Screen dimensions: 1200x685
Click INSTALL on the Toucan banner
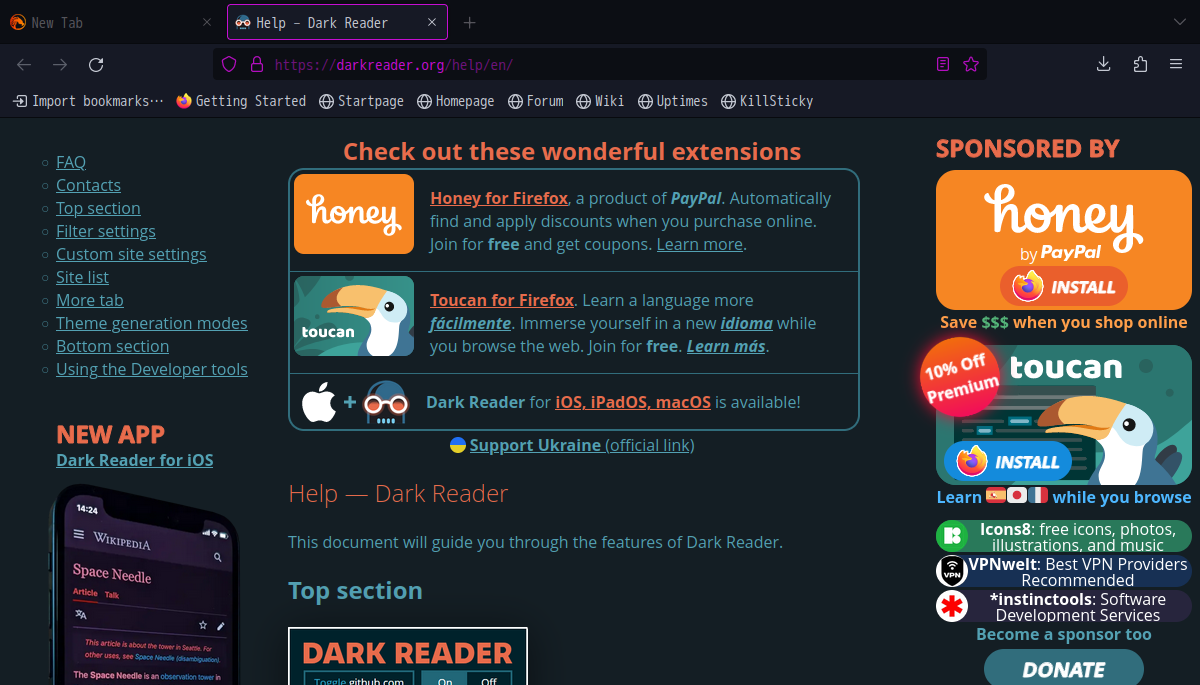coord(1008,462)
